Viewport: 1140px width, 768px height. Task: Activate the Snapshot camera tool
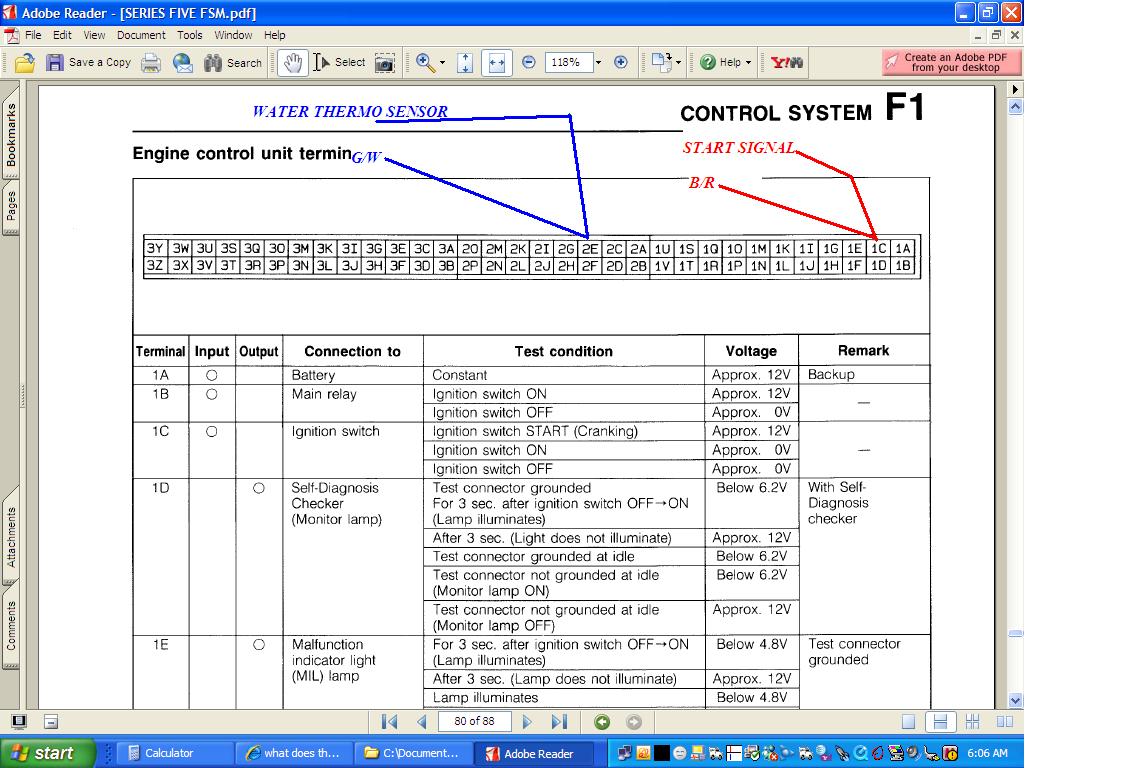(385, 63)
